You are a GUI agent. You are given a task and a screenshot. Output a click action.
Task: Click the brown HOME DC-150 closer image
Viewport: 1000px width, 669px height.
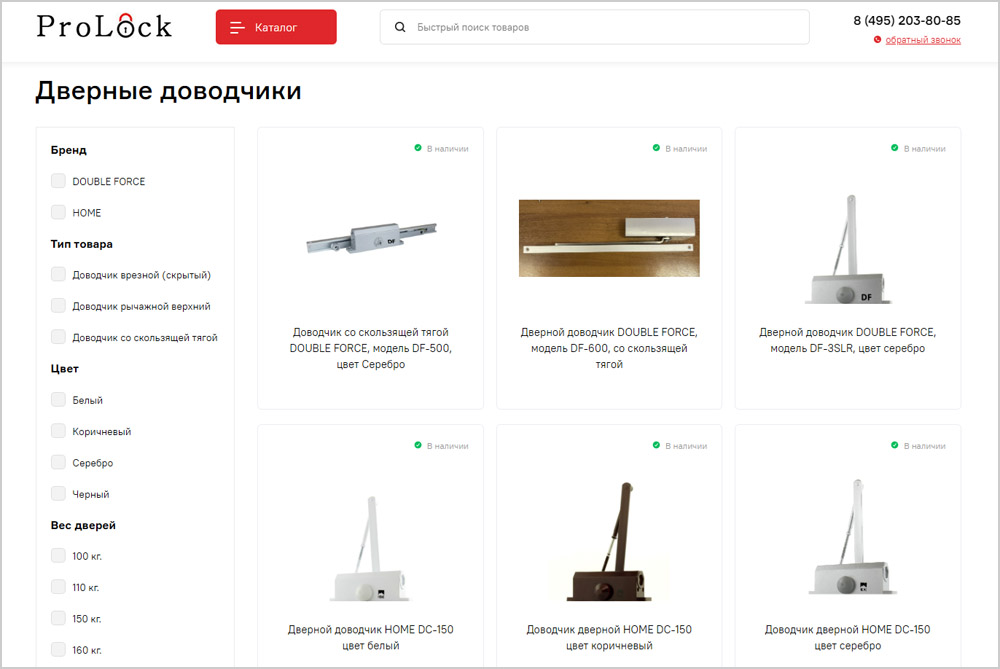[x=609, y=545]
